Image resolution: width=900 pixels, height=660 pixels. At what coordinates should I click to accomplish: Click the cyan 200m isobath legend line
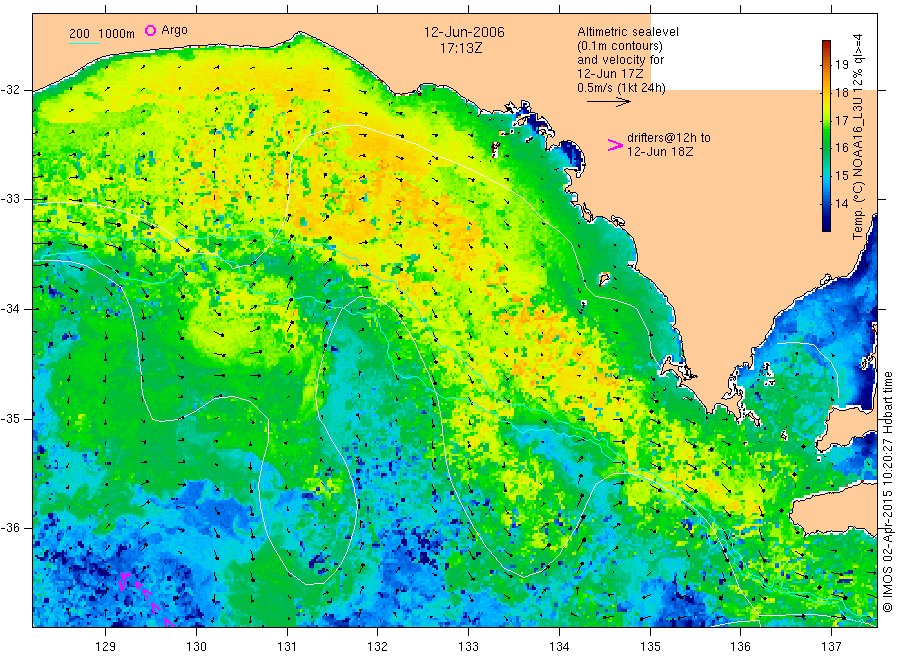[x=84, y=43]
